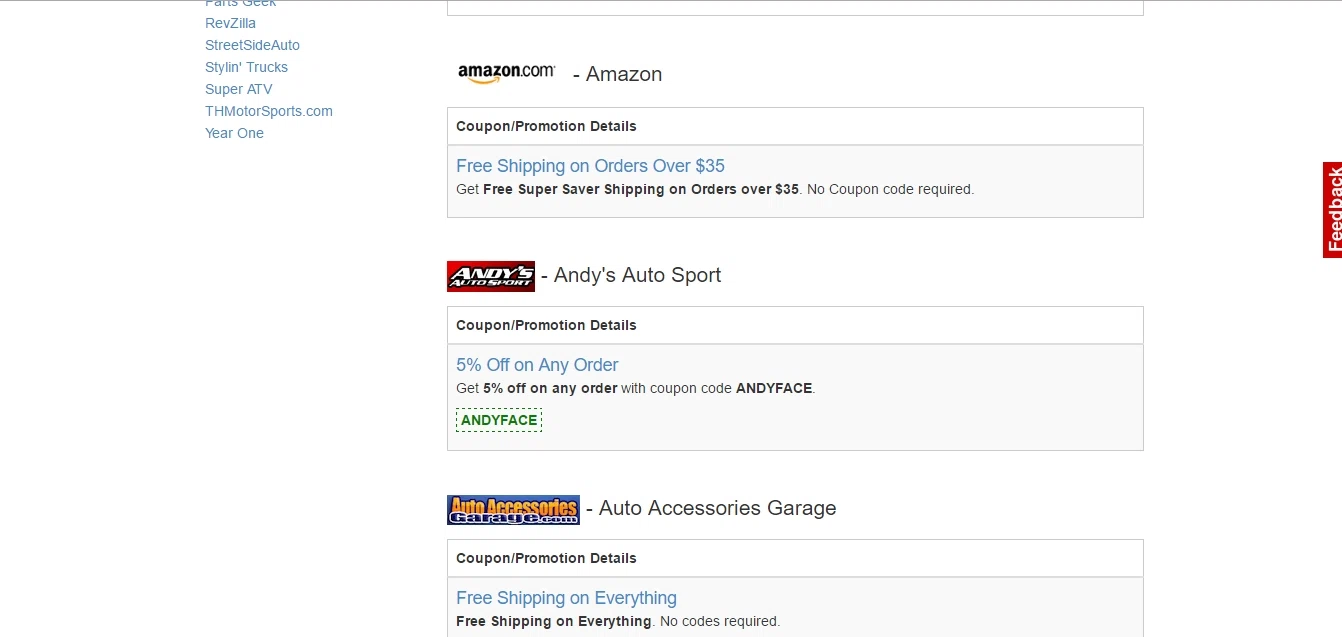Open Free Shipping on Orders Over $35
1342x637 pixels.
tap(590, 166)
